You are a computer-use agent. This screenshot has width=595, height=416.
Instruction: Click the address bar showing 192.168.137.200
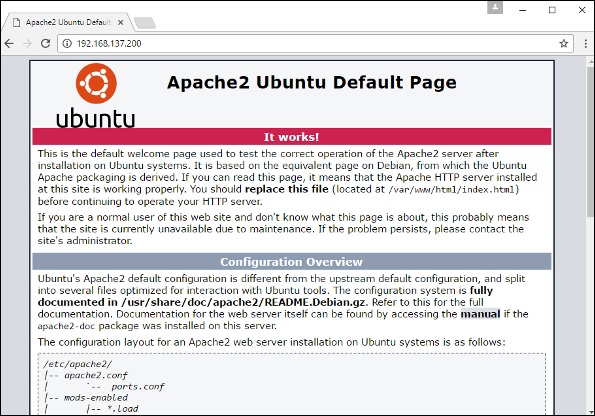pos(315,44)
